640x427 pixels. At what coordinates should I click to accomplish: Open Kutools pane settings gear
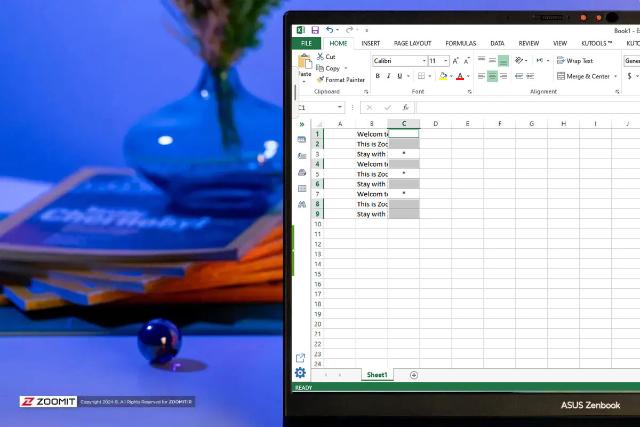[300, 373]
